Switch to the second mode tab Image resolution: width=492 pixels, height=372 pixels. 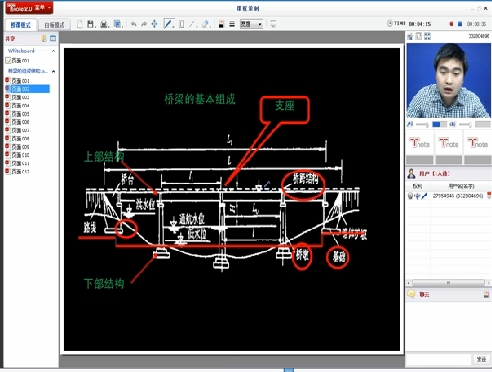click(x=54, y=25)
